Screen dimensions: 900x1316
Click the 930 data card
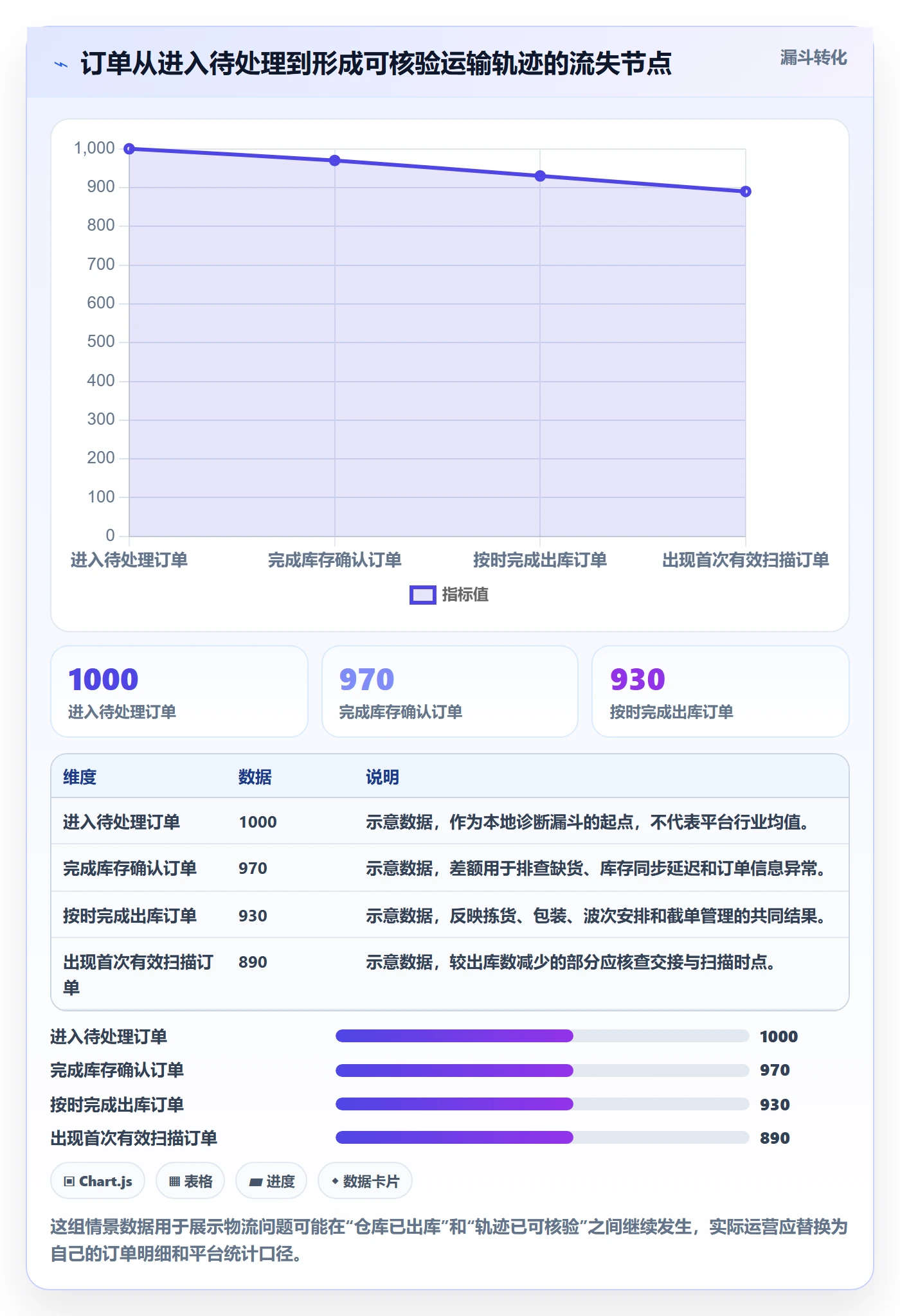click(721, 691)
